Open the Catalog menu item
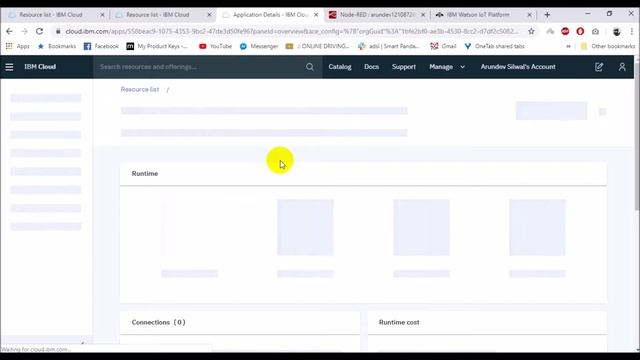This screenshot has width=640, height=360. pyautogui.click(x=340, y=67)
